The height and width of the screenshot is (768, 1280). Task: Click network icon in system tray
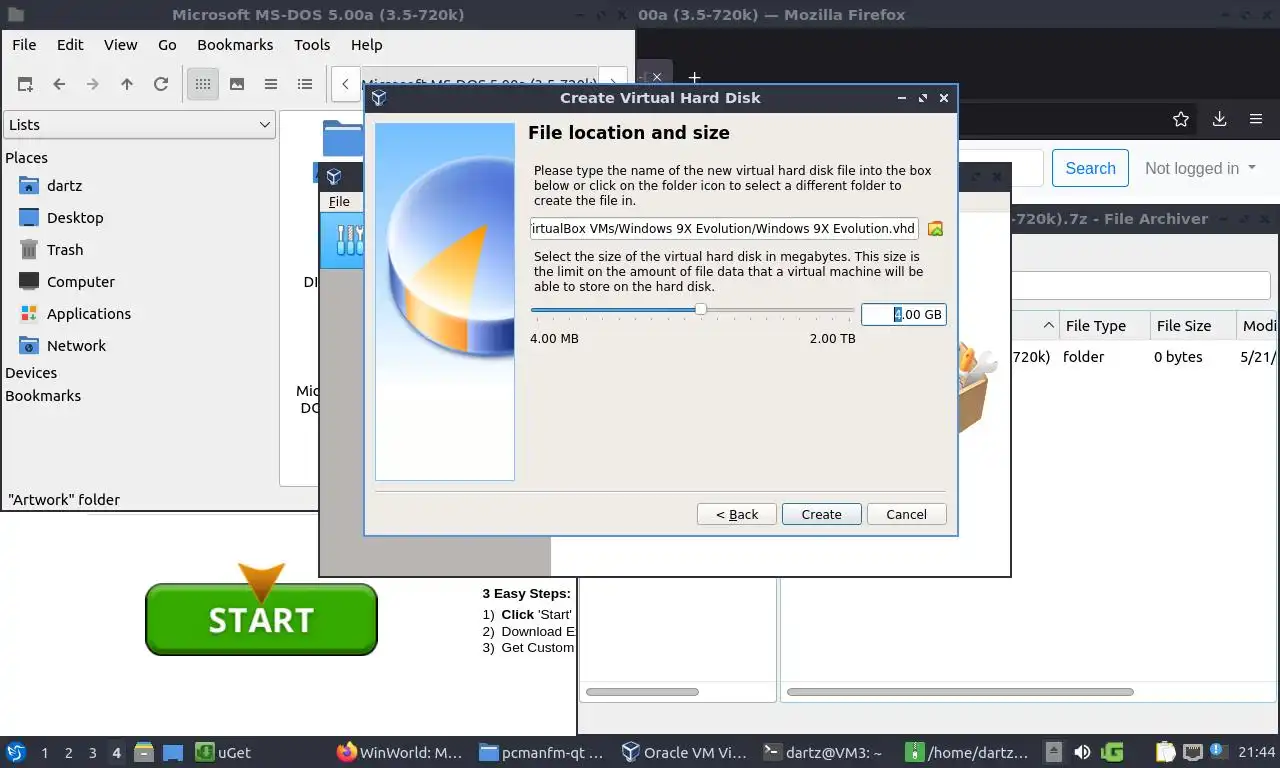1192,752
